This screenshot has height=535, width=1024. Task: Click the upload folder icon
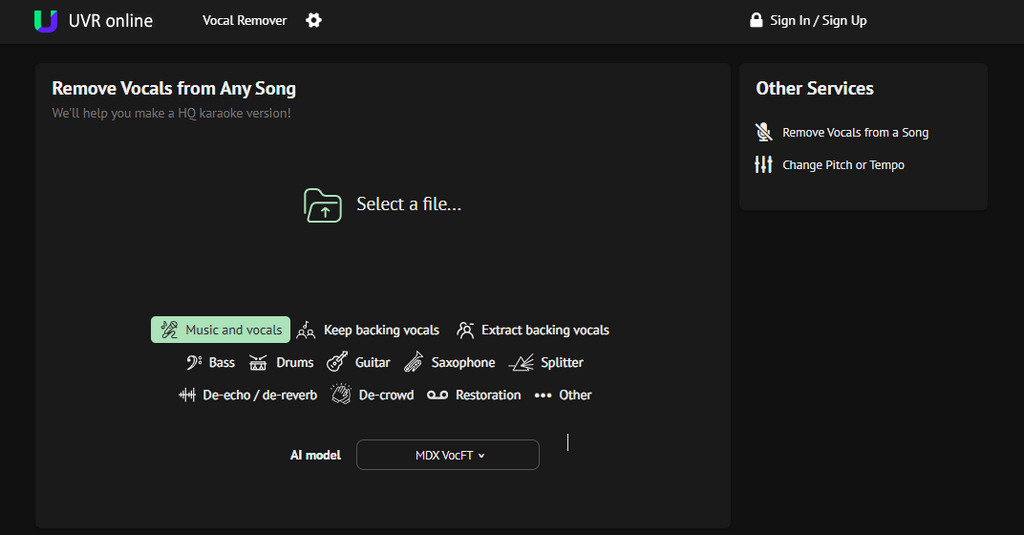point(323,205)
